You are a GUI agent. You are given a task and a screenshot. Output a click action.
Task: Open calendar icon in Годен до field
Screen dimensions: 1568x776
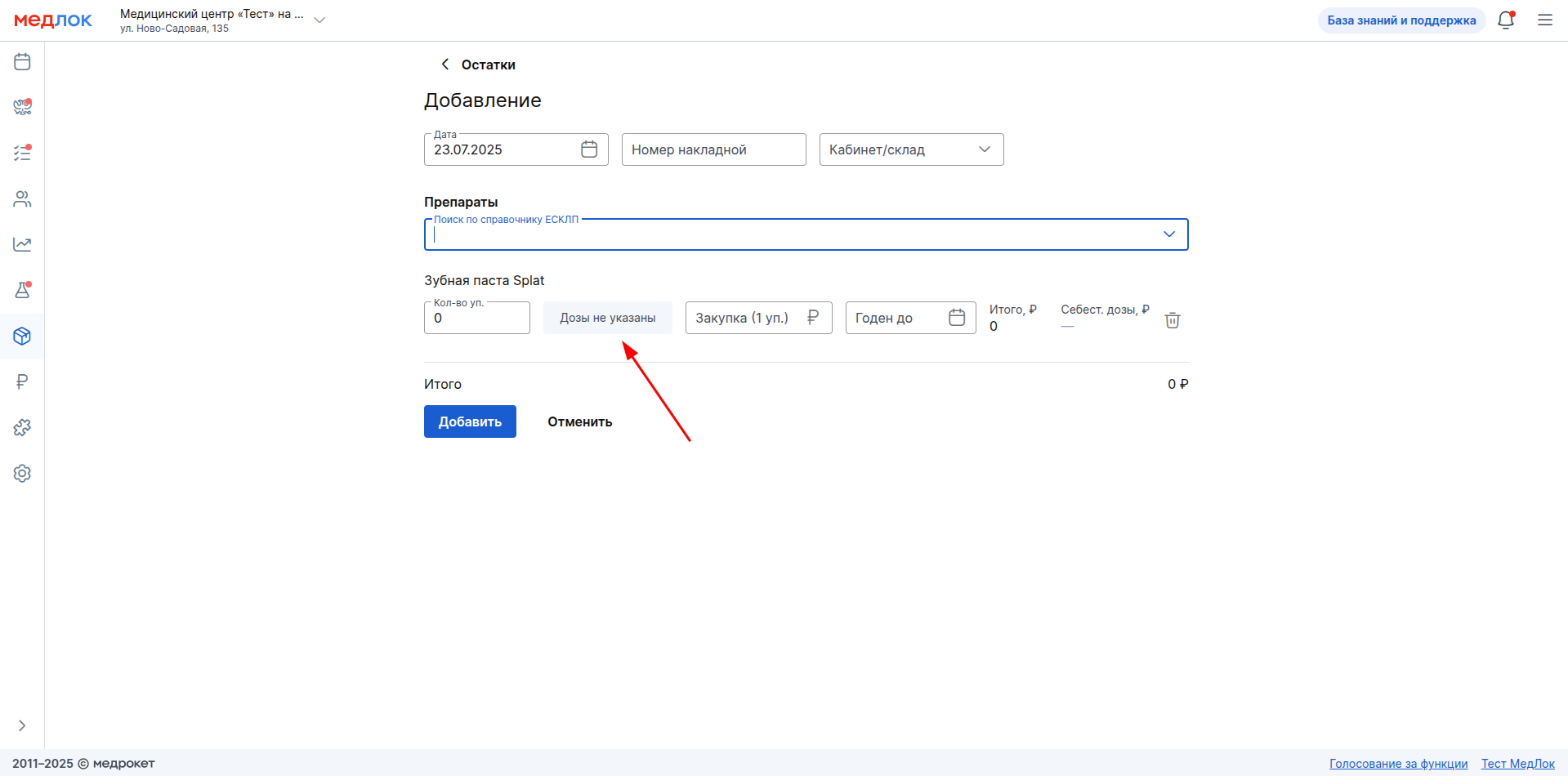[x=957, y=318]
